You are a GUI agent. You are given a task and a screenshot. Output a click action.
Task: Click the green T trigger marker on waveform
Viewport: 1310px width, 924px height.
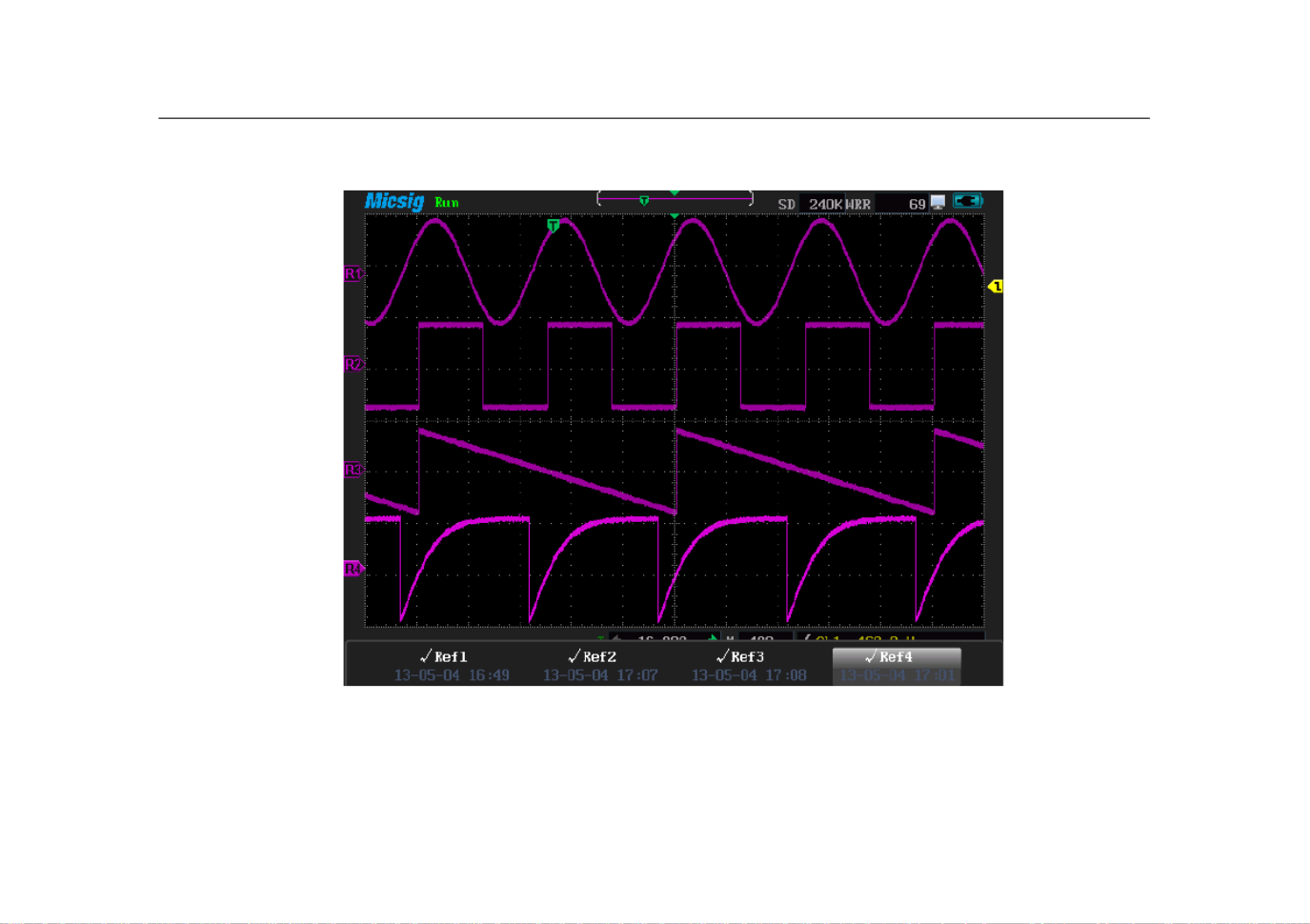pyautogui.click(x=554, y=226)
